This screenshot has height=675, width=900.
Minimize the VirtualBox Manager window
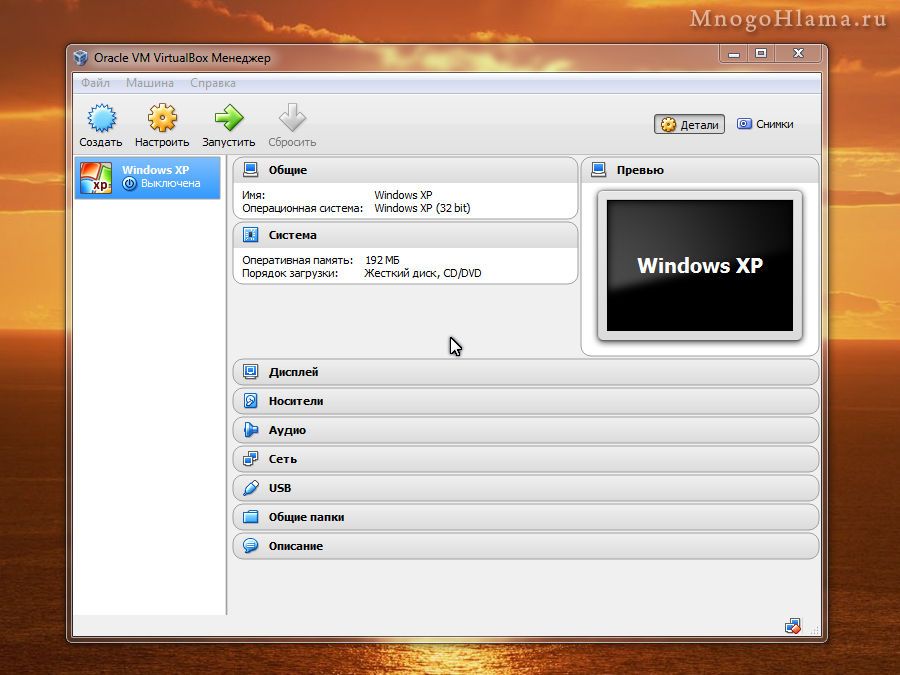734,54
